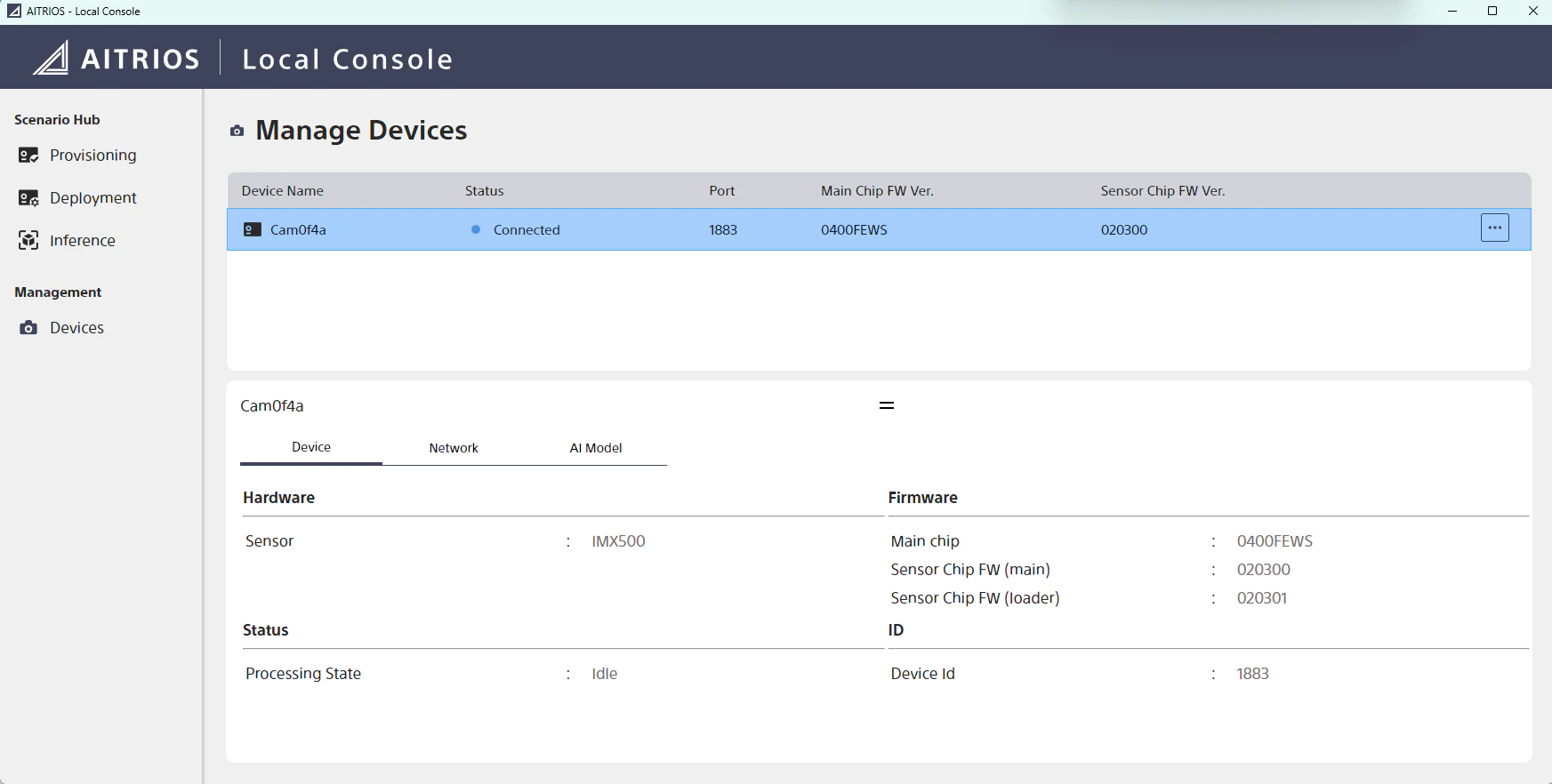Click the Device Name column header

pos(283,191)
